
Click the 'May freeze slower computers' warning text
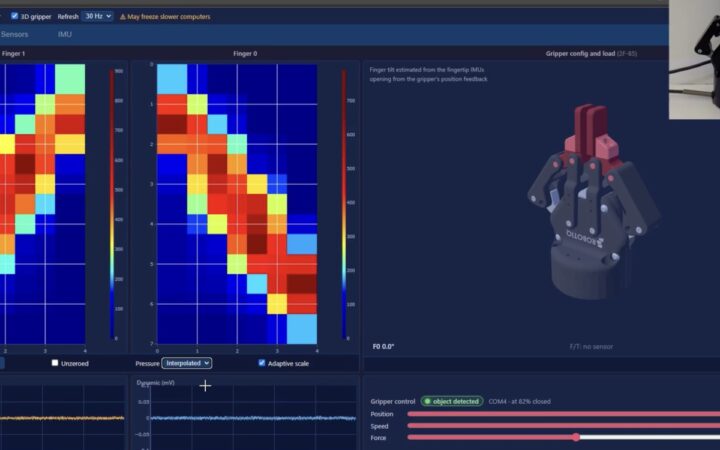click(x=169, y=17)
